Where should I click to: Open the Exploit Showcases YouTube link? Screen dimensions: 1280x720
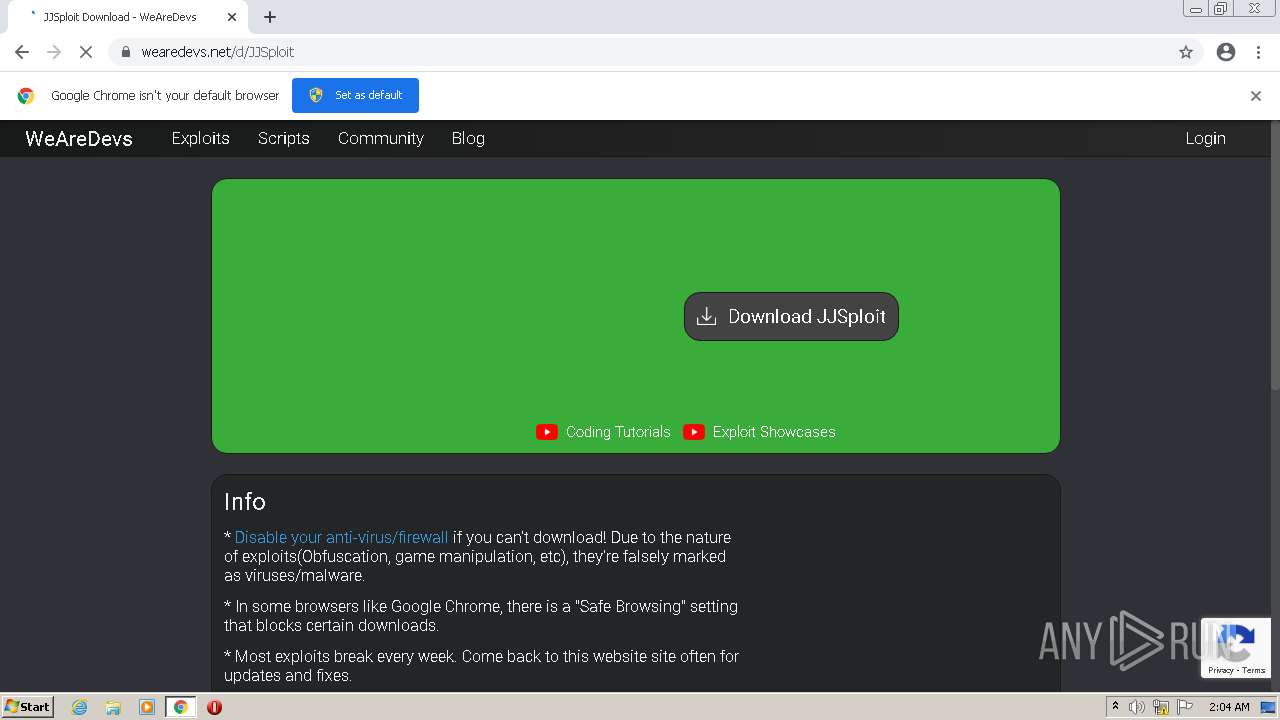(x=774, y=432)
